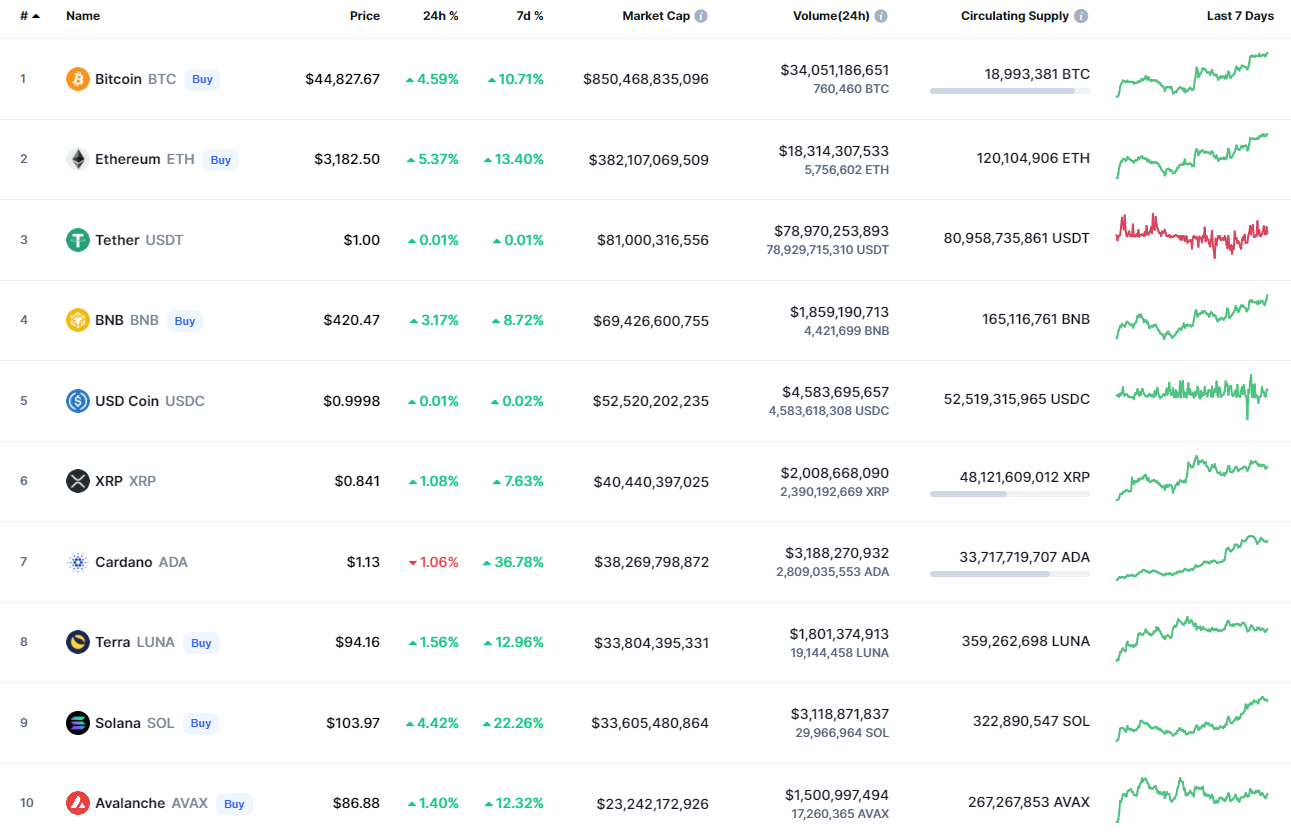This screenshot has height=836, width=1291.
Task: Click the XRP logo icon
Action: [x=78, y=481]
